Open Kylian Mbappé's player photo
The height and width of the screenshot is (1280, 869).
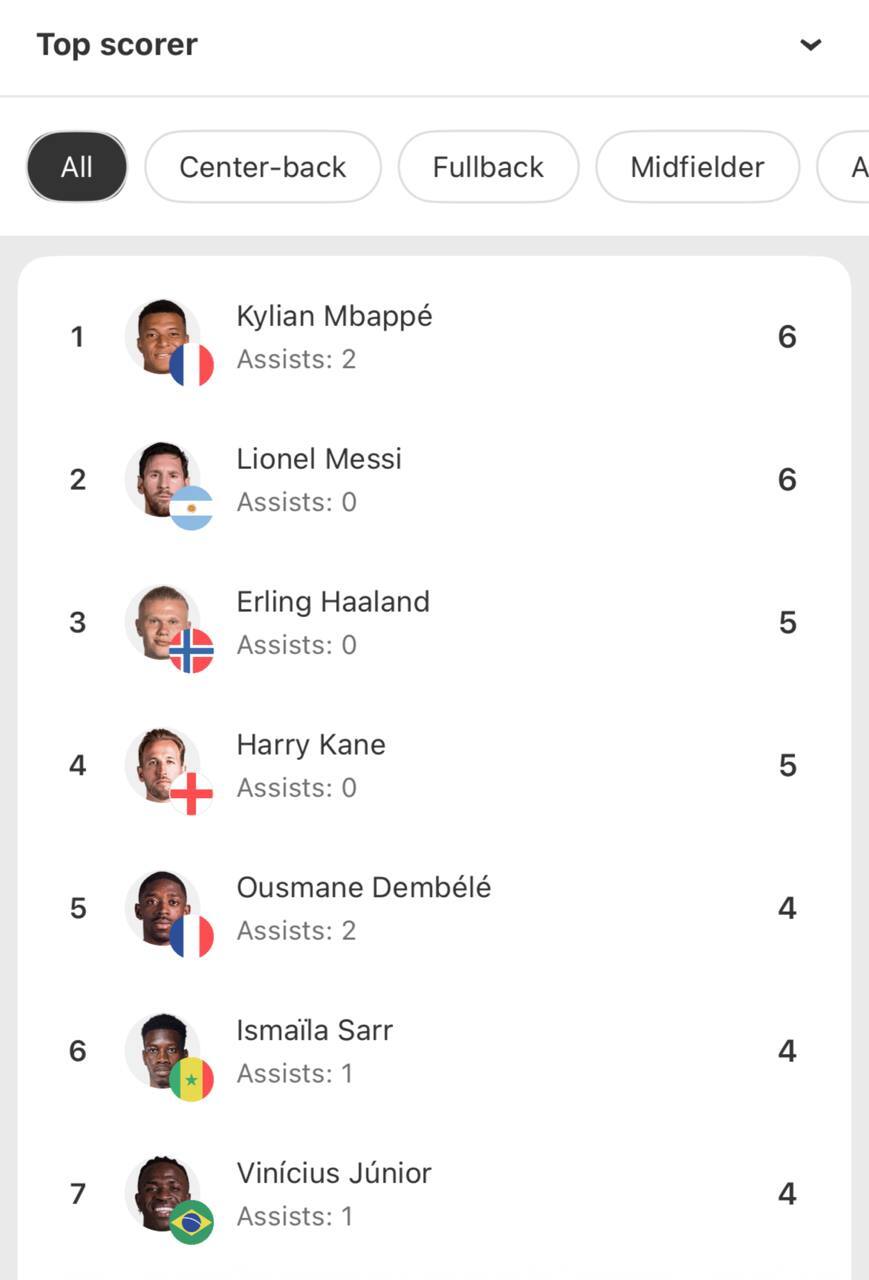[x=162, y=336]
